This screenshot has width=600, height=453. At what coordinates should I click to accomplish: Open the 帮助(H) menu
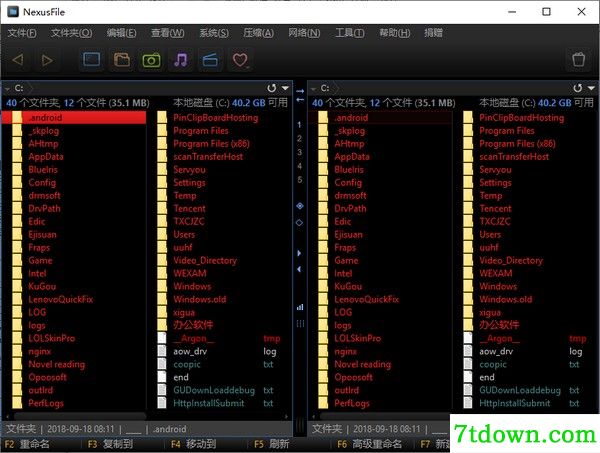tap(395, 33)
